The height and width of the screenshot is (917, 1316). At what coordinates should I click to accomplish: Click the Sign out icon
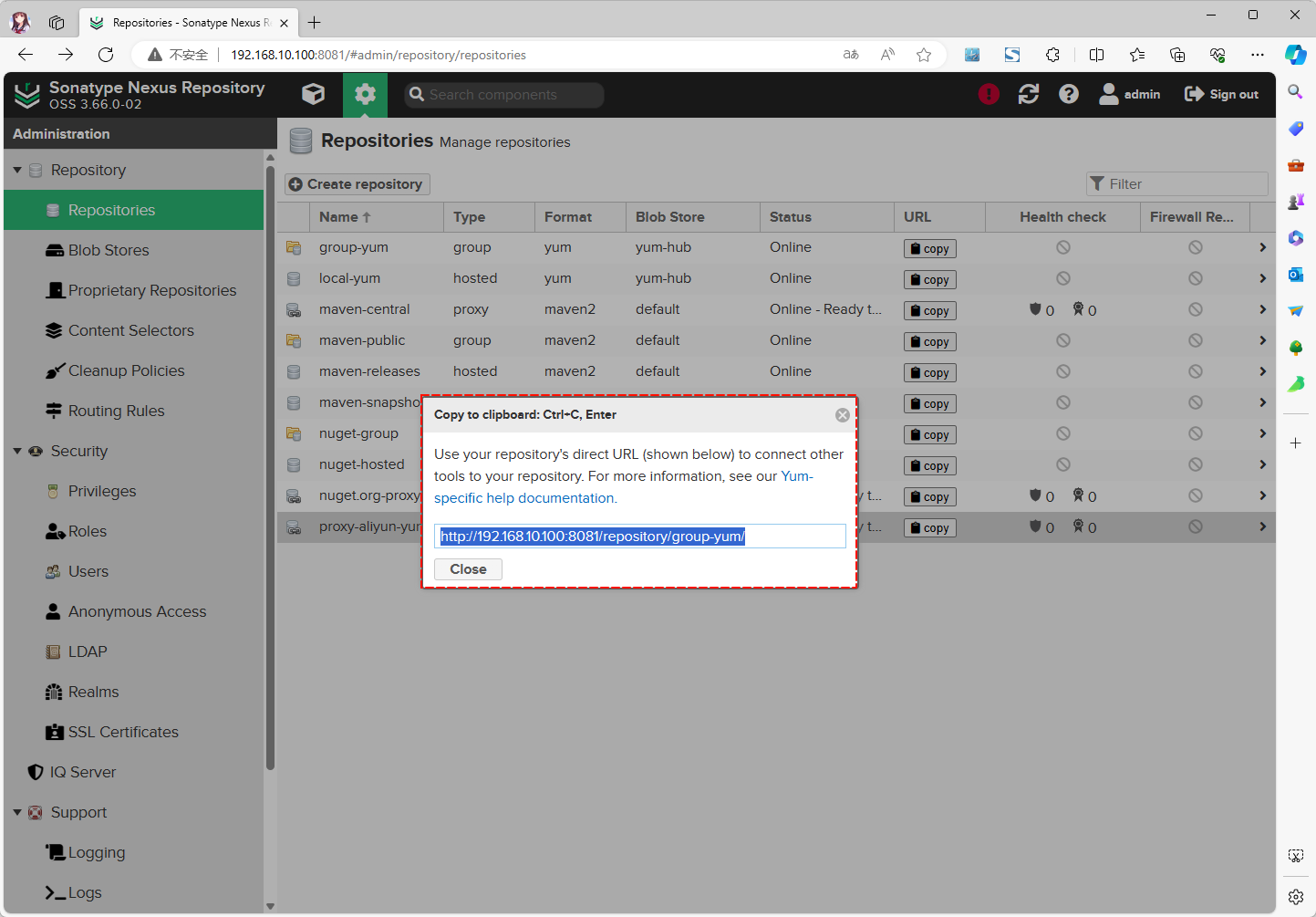click(1194, 94)
